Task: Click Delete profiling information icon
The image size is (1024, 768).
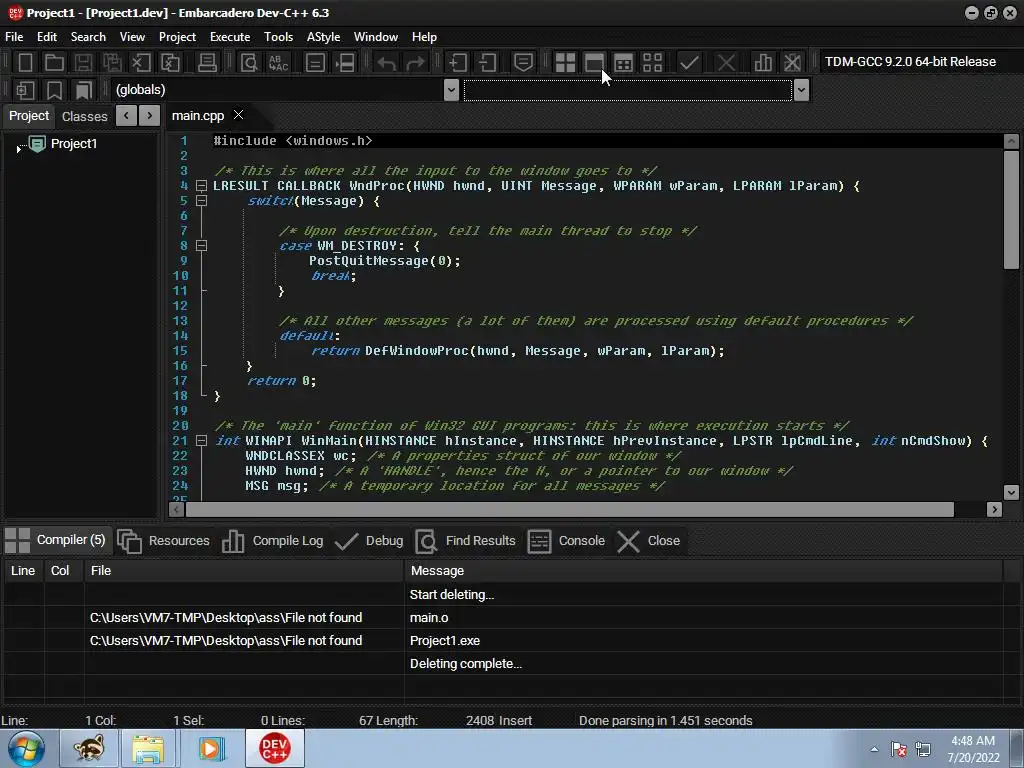Action: pos(792,63)
